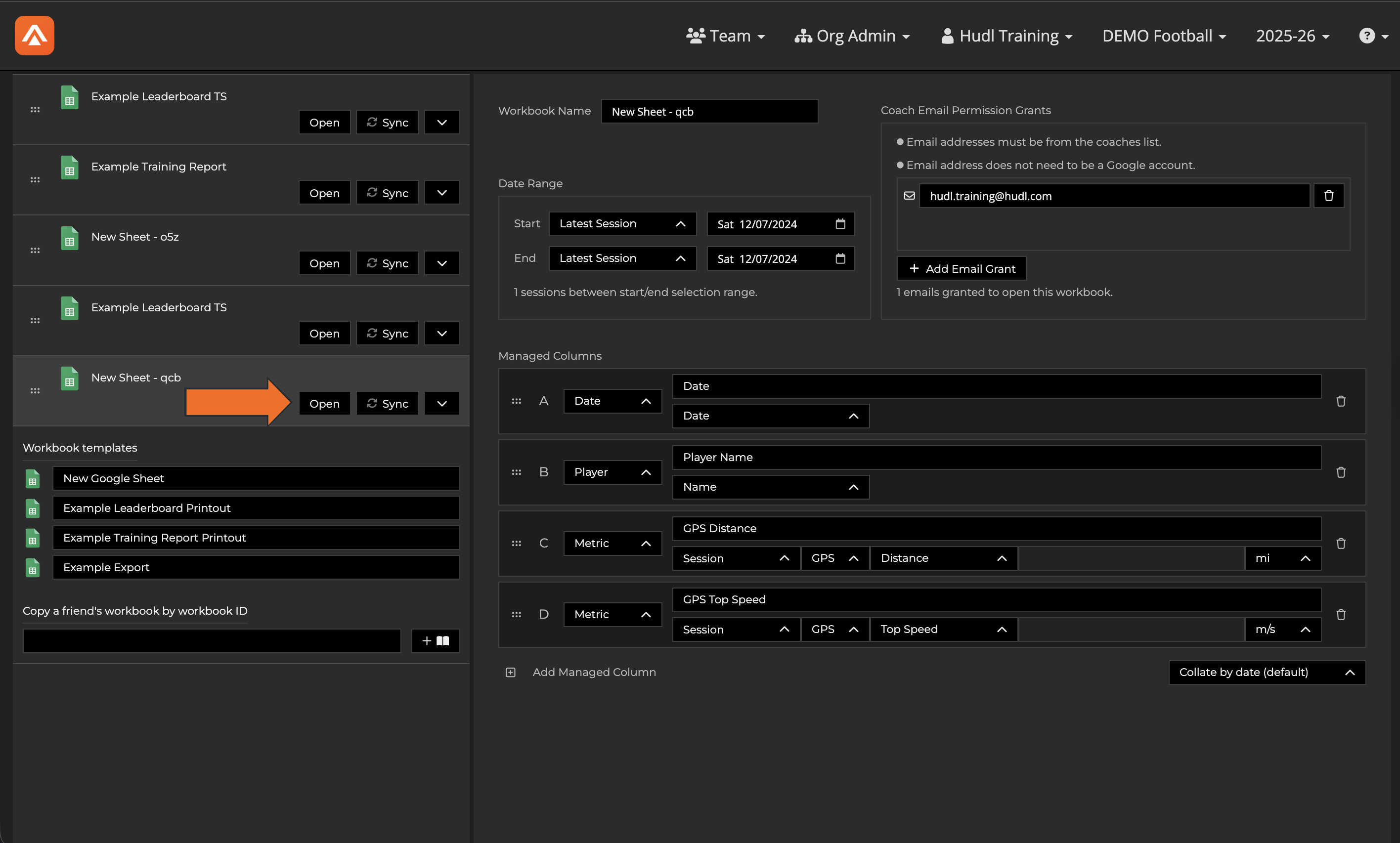Open column C Metric type dropdown
The width and height of the screenshot is (1400, 843).
(612, 543)
